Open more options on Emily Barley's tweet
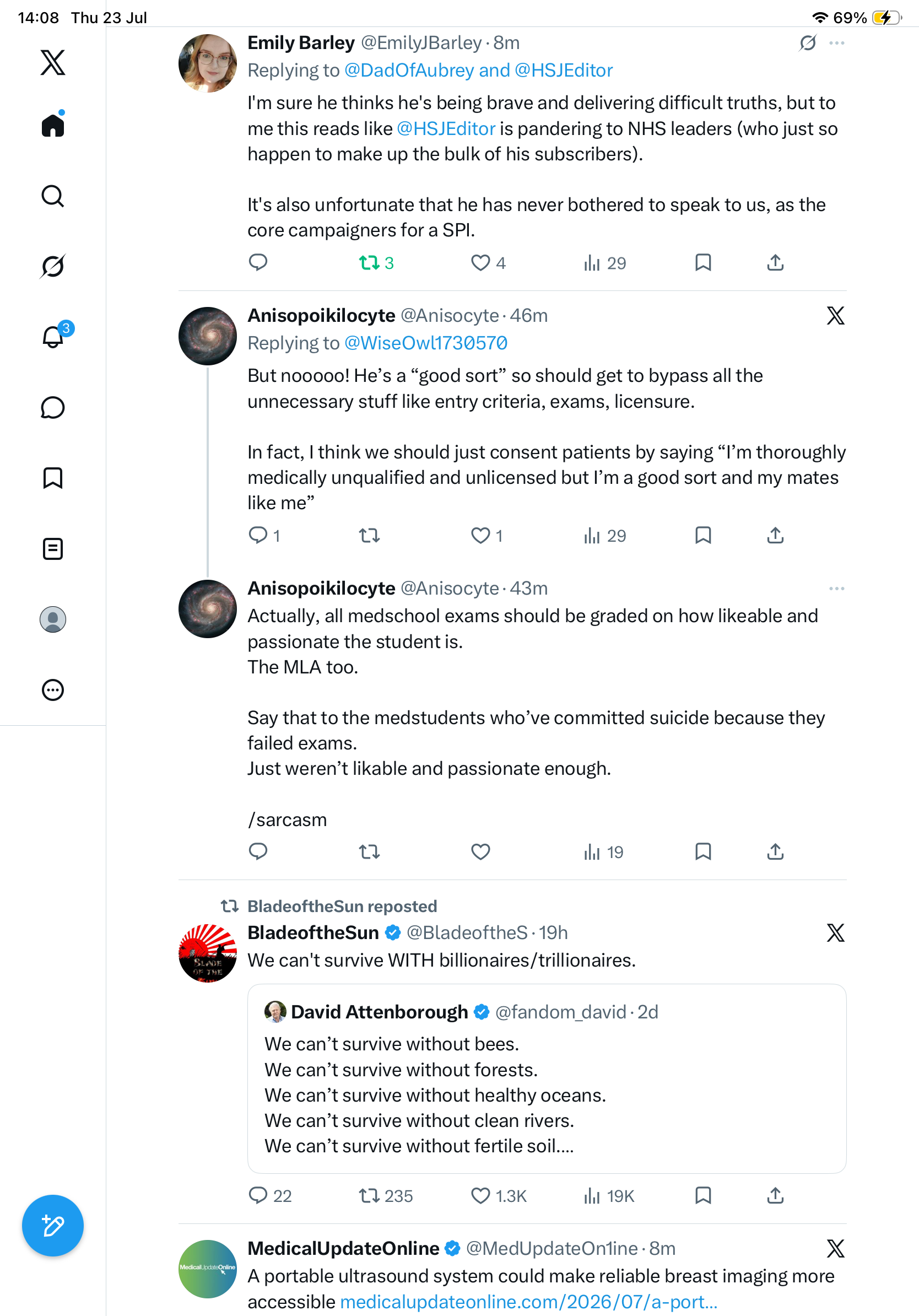Screen dimensions: 919x1316 pos(836,43)
